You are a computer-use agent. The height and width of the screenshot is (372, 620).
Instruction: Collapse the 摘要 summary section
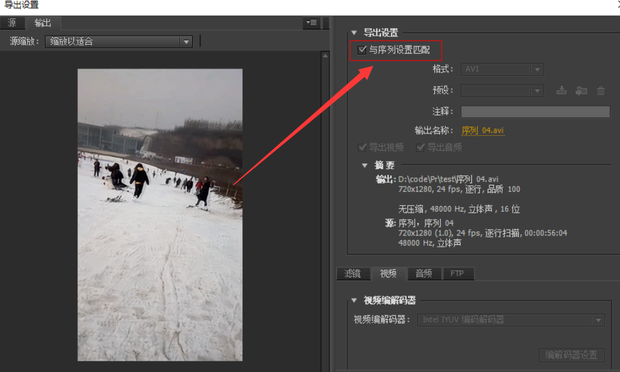coord(365,165)
